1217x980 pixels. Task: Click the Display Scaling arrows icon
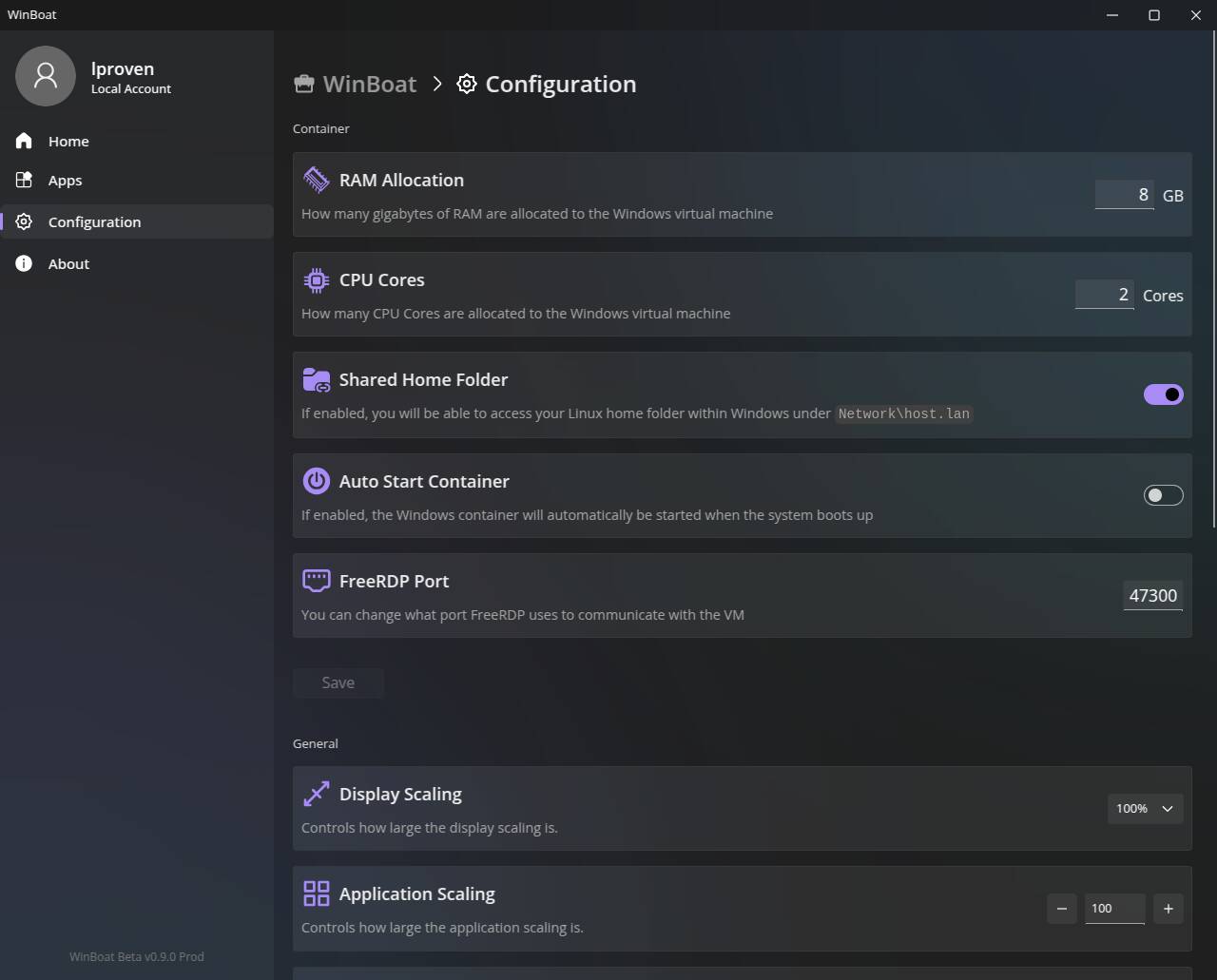pos(316,794)
